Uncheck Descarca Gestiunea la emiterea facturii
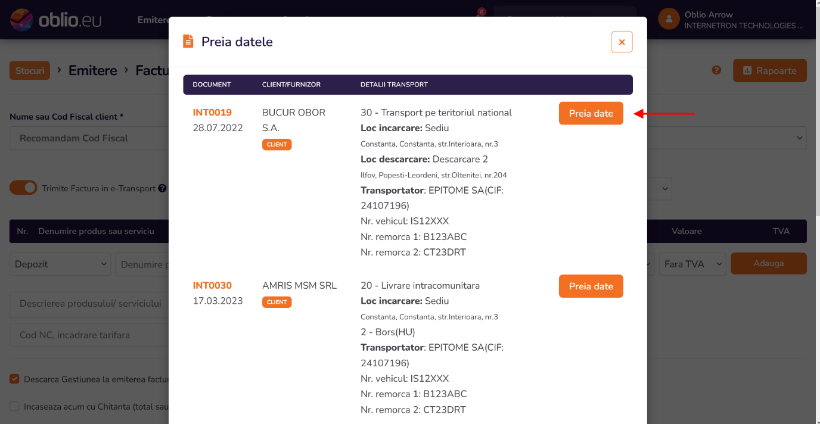The height and width of the screenshot is (424, 820). click(14, 379)
